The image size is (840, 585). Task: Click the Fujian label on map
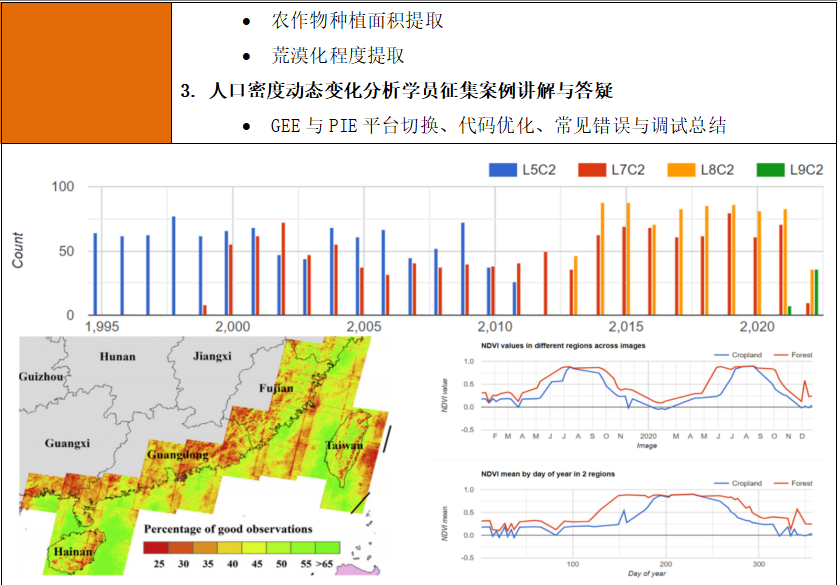coord(276,388)
